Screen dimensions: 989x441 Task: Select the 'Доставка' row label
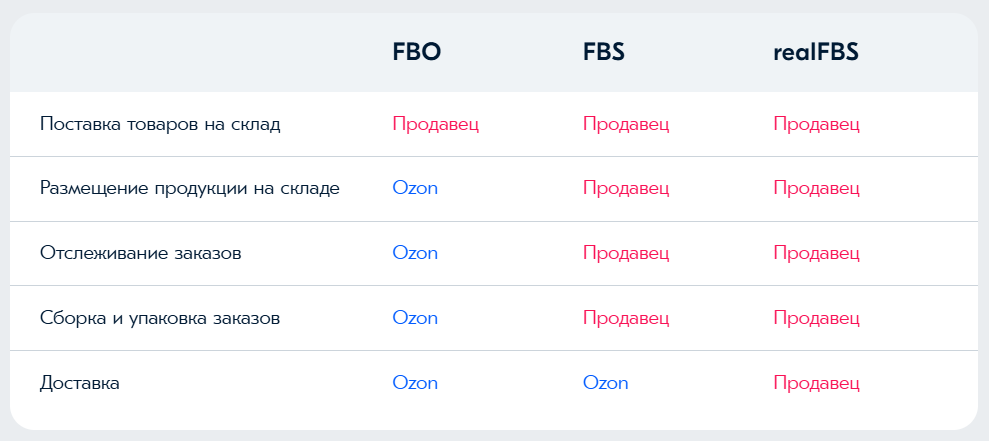coord(79,383)
